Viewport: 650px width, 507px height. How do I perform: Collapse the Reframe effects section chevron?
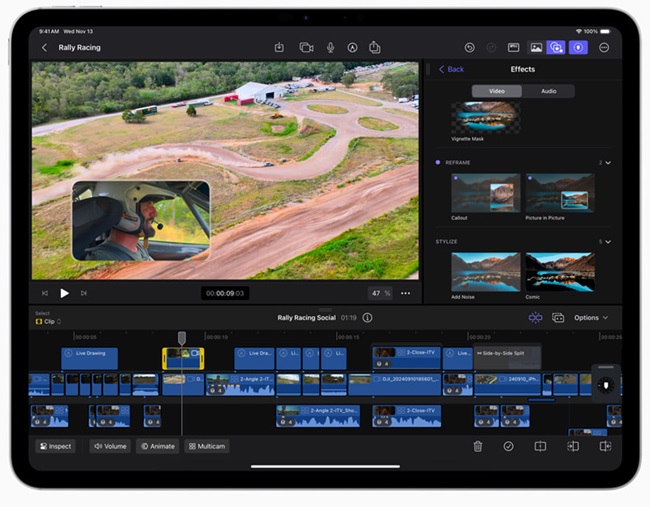click(608, 162)
